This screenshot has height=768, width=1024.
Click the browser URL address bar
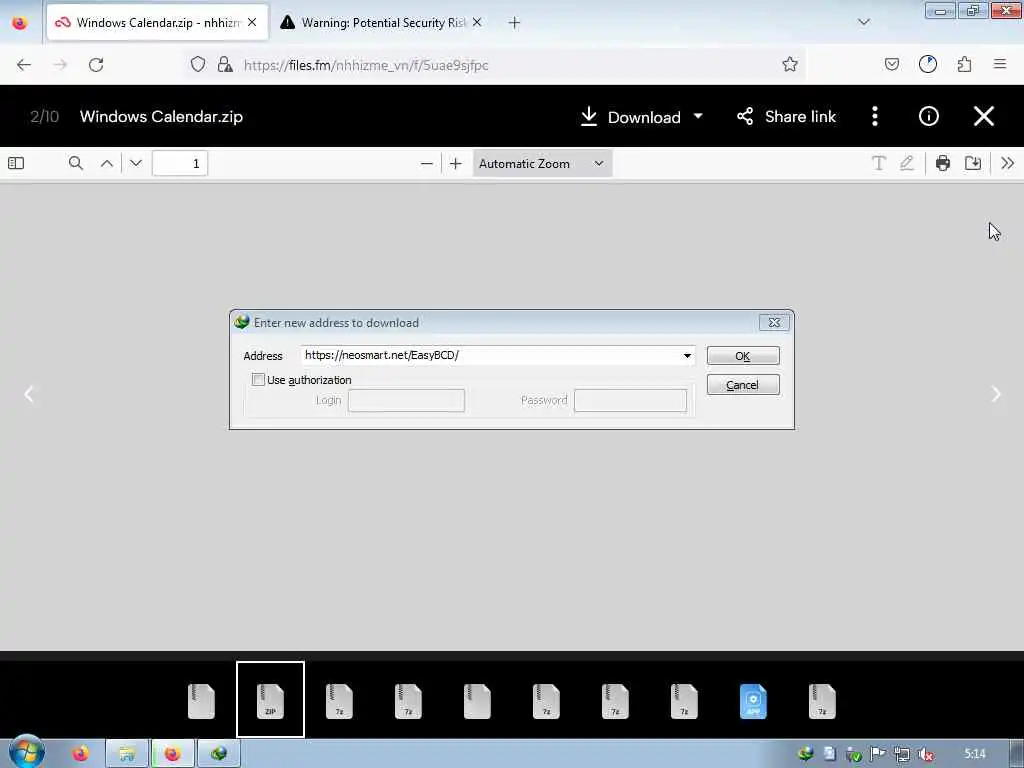(x=496, y=65)
